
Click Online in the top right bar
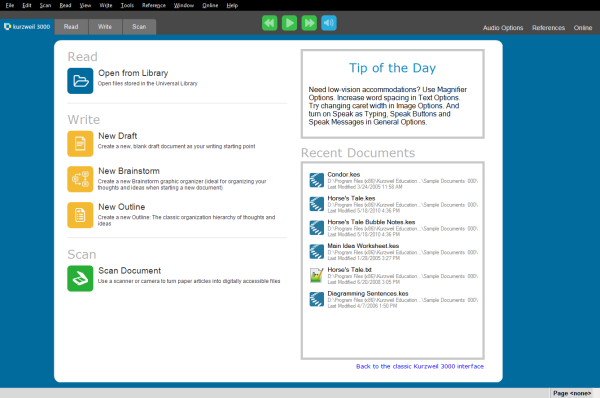(583, 28)
